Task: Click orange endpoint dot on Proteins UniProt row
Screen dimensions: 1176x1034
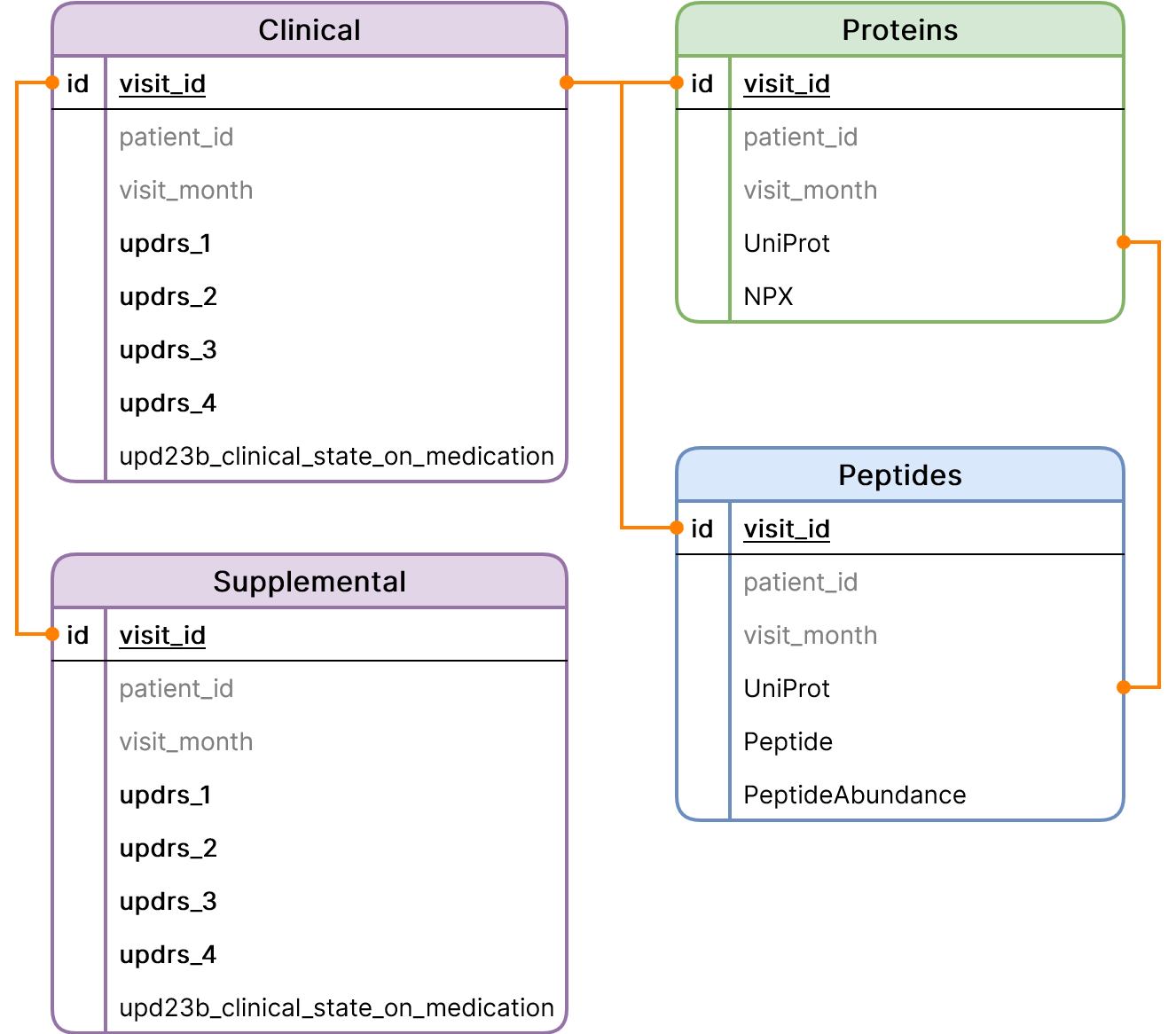Action: pyautogui.click(x=1124, y=242)
